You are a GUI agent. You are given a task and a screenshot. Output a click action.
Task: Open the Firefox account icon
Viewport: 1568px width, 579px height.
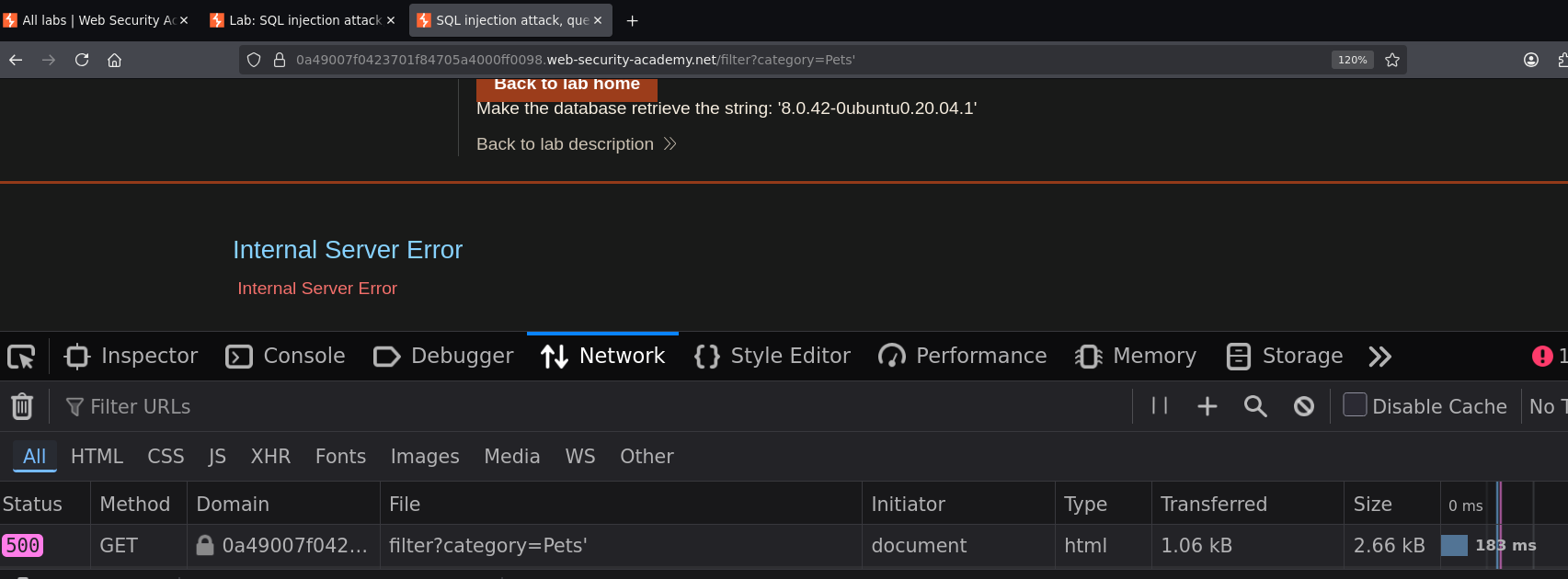point(1531,60)
